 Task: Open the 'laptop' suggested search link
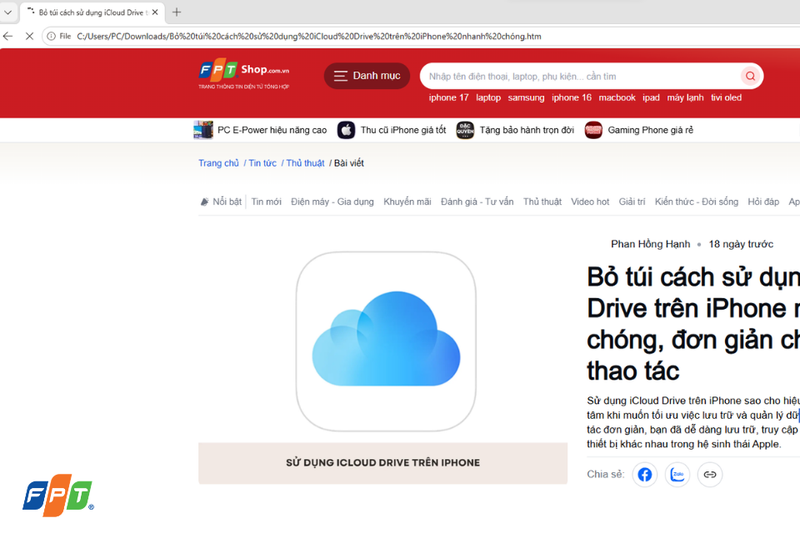[488, 97]
